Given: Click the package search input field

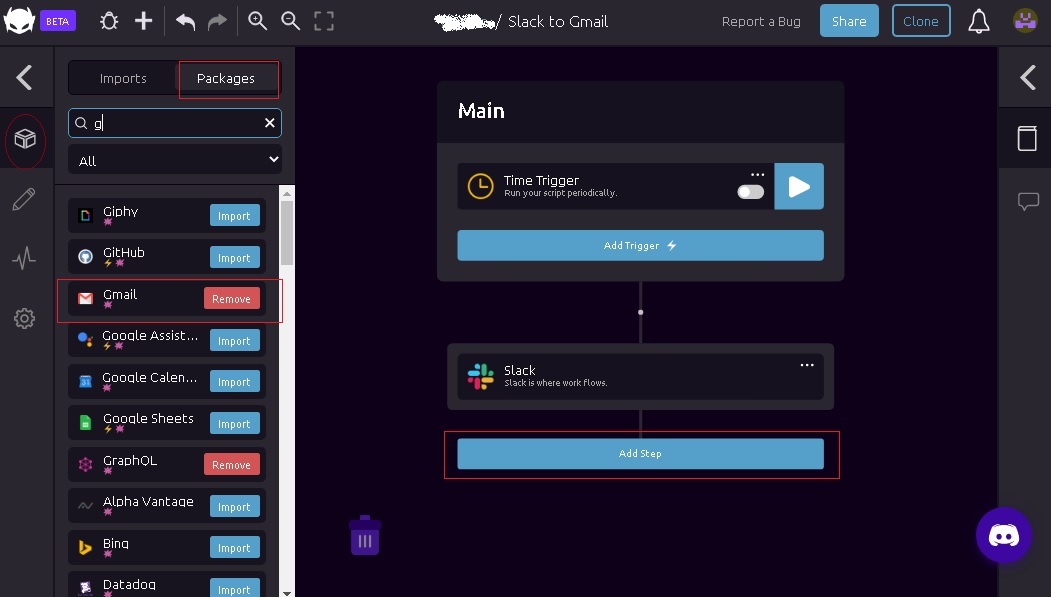Looking at the screenshot, I should (175, 123).
